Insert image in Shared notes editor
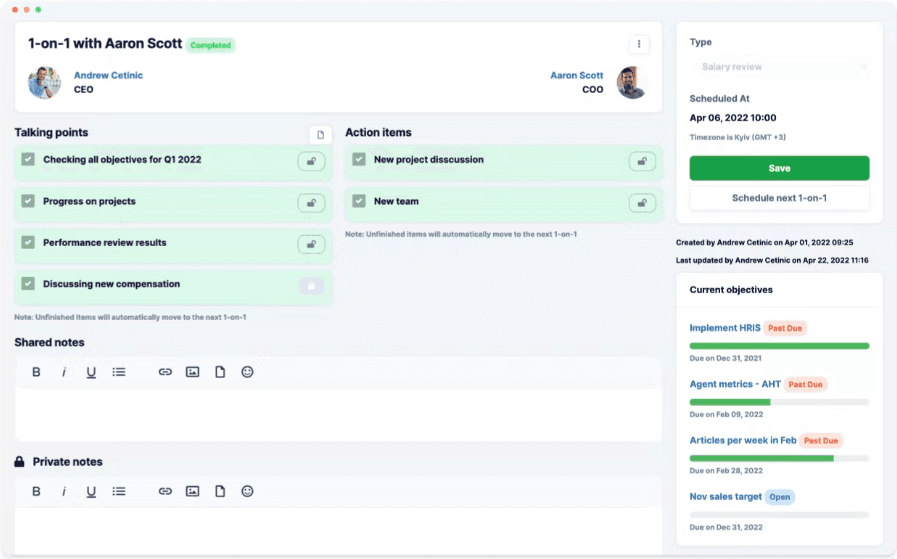Image resolution: width=897 pixels, height=559 pixels. tap(192, 372)
